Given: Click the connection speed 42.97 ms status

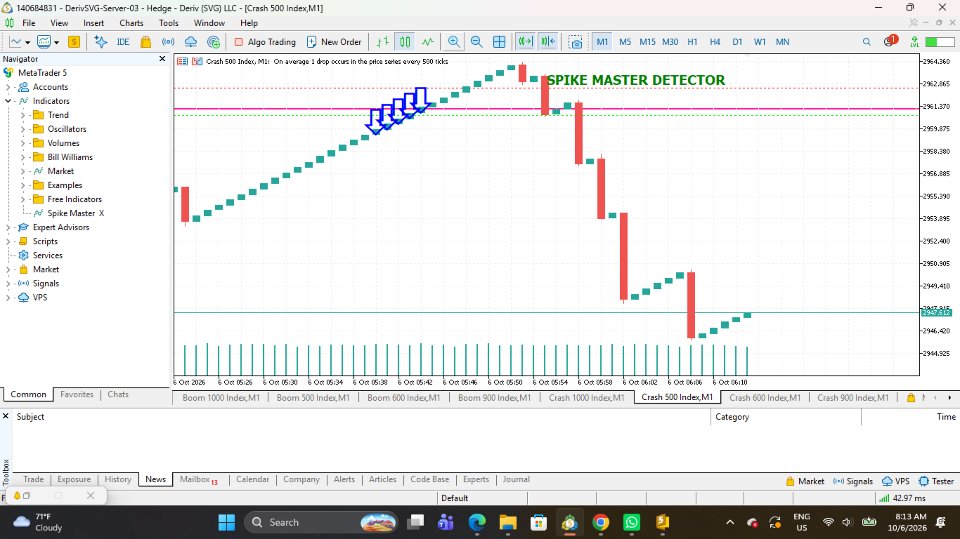Looking at the screenshot, I should point(902,498).
